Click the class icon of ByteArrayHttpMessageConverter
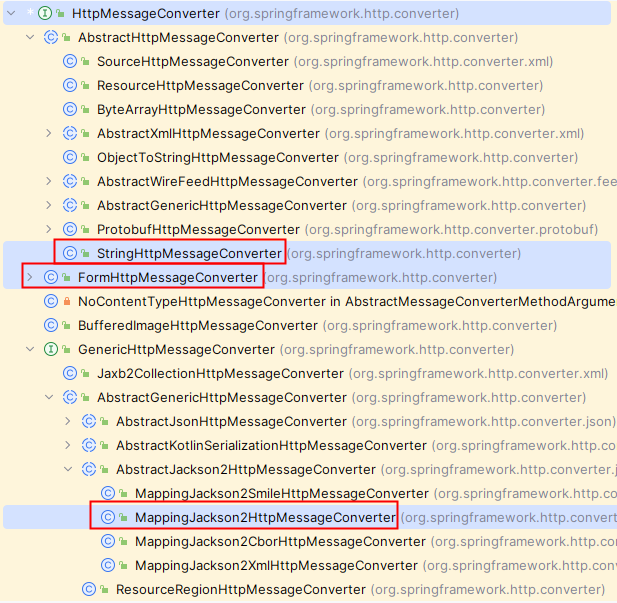The width and height of the screenshot is (617, 603). click(x=70, y=109)
